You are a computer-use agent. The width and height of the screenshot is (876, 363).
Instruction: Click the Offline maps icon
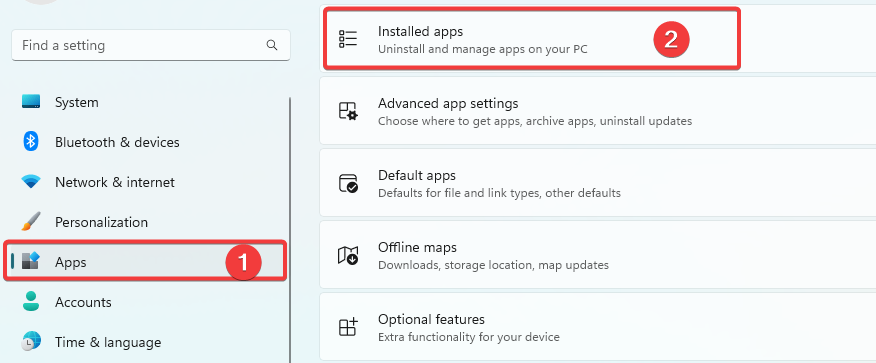click(347, 255)
